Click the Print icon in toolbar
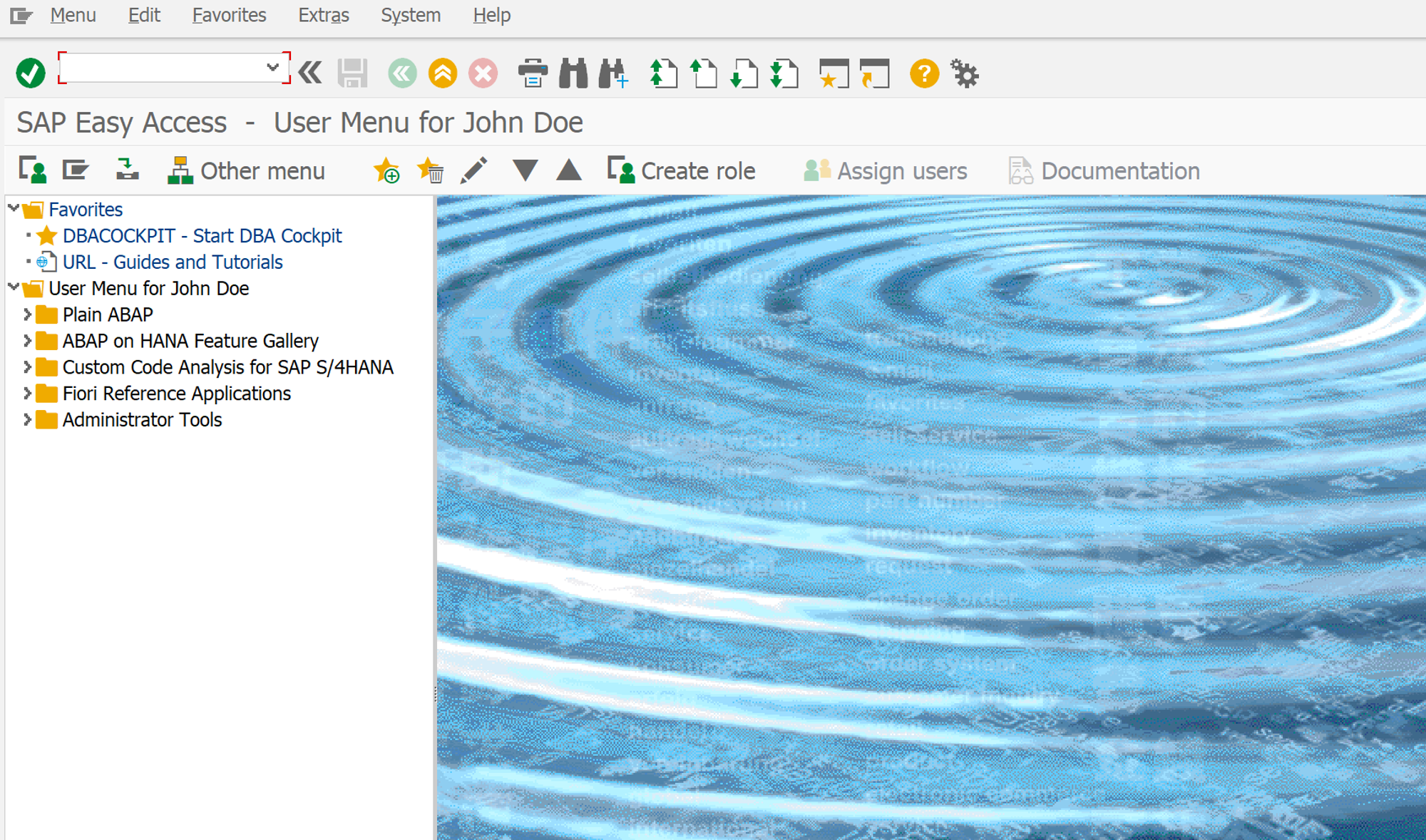This screenshot has width=1426, height=840. tap(532, 73)
